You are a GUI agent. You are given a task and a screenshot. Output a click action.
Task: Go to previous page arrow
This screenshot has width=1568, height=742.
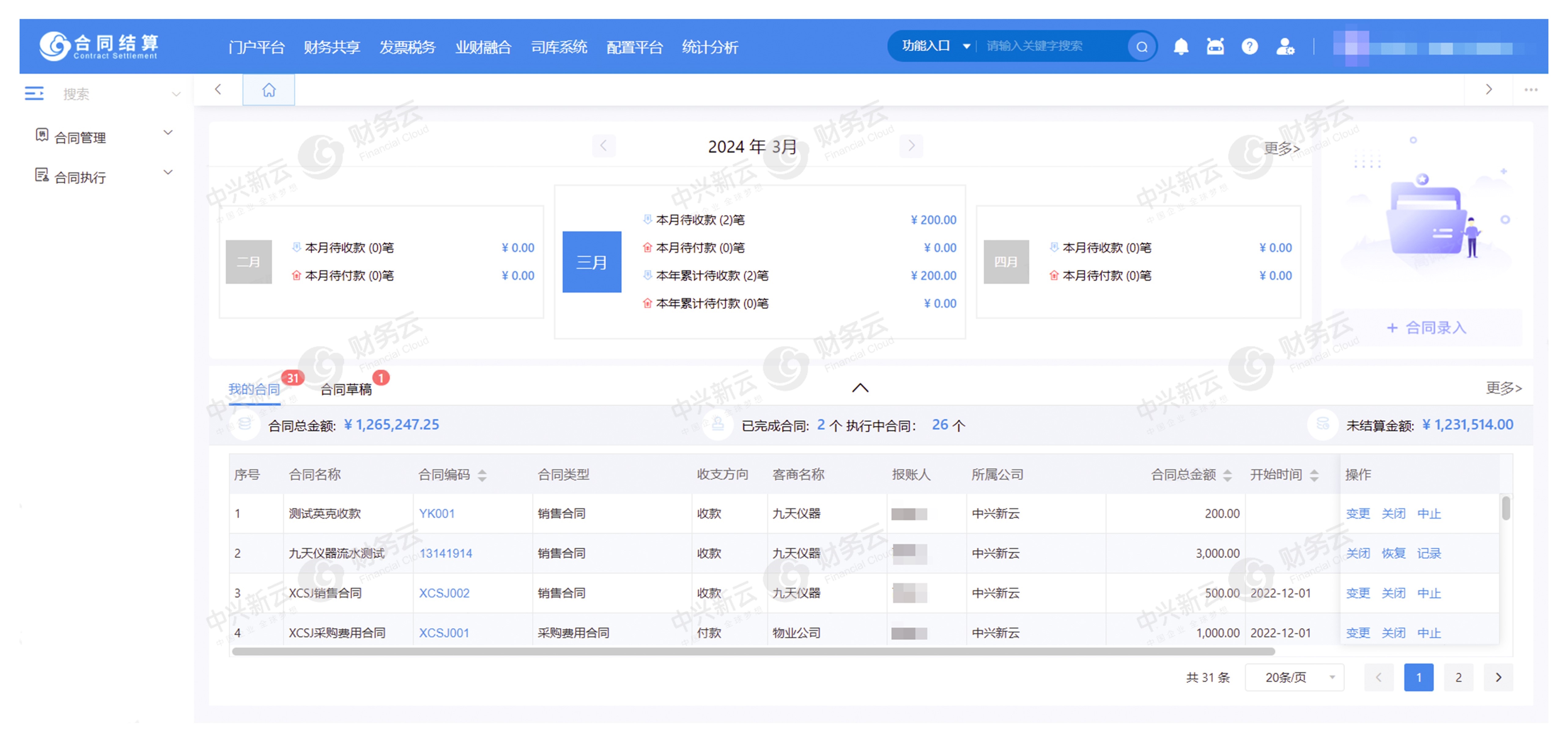pos(1379,677)
